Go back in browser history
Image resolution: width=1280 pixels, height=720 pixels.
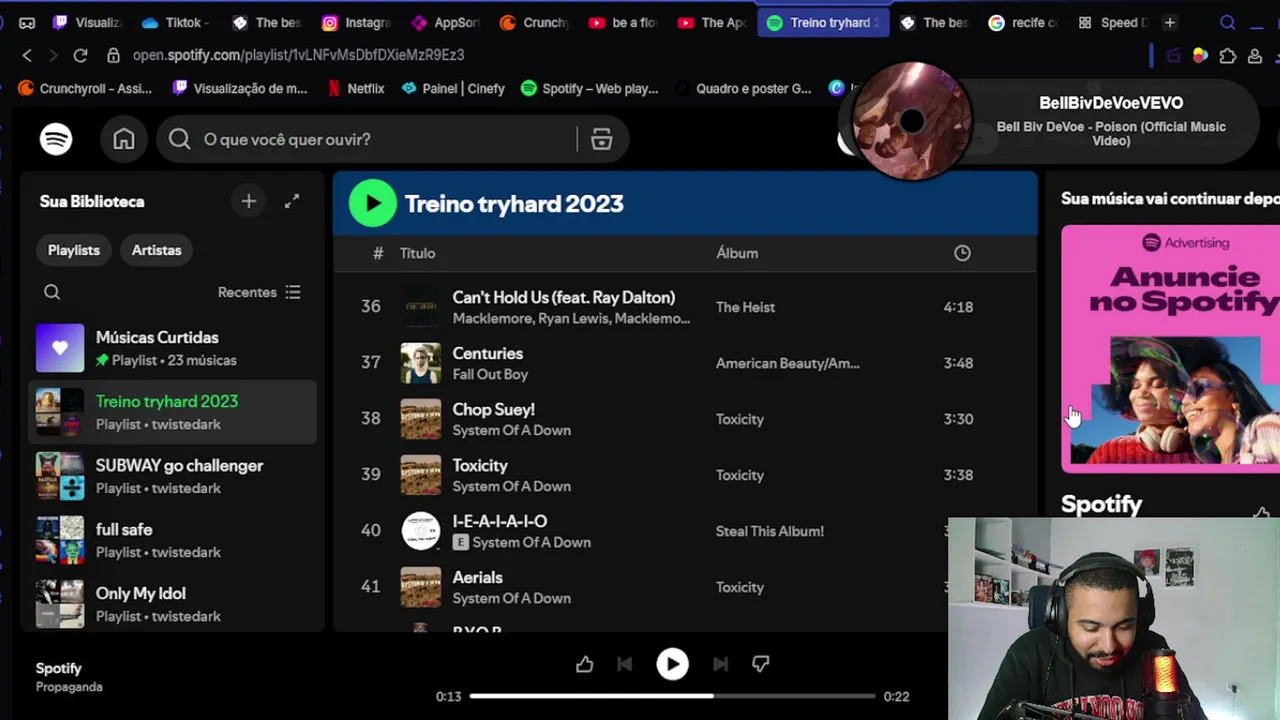tap(27, 55)
